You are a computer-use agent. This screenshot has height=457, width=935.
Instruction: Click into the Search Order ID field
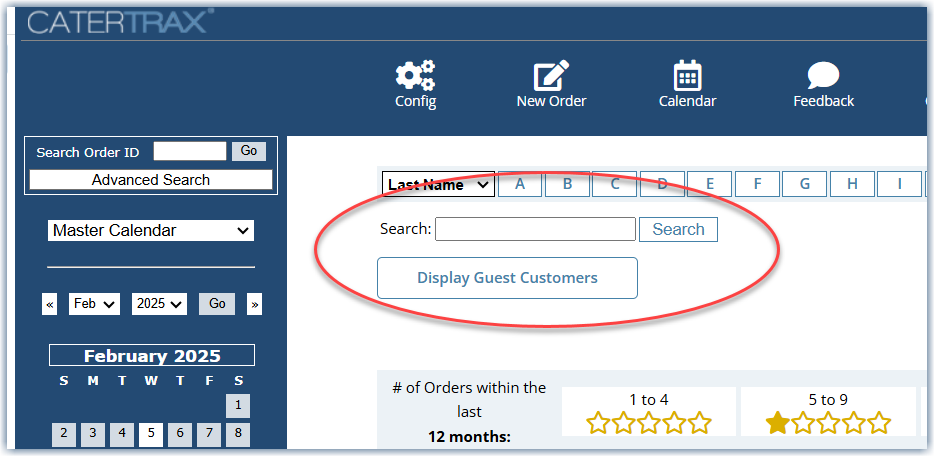point(190,152)
